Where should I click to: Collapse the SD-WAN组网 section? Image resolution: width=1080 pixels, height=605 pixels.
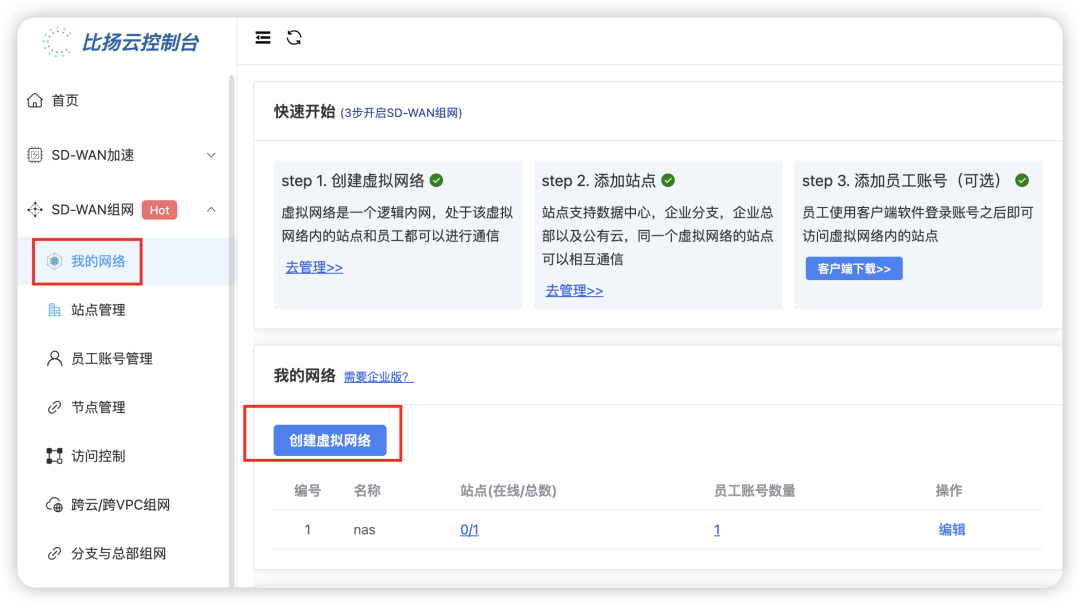(211, 210)
